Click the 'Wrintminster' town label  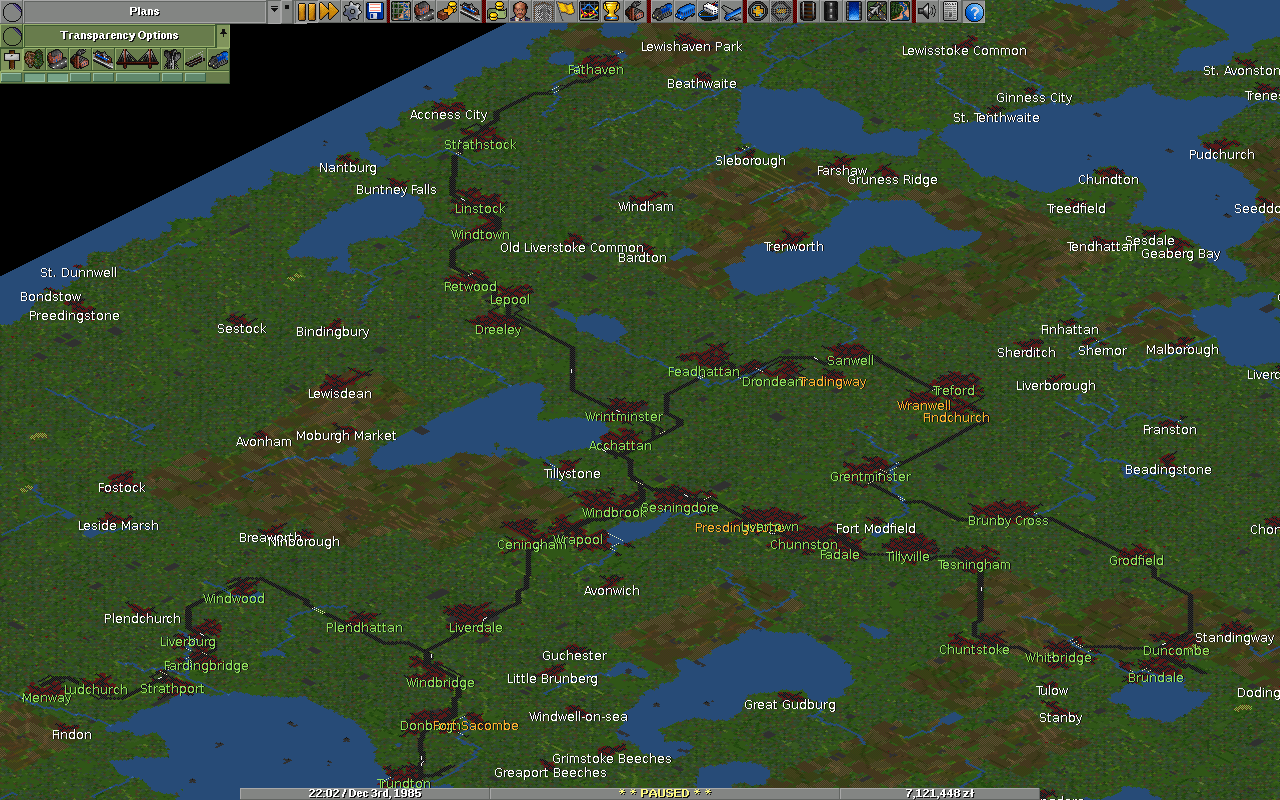coord(624,417)
